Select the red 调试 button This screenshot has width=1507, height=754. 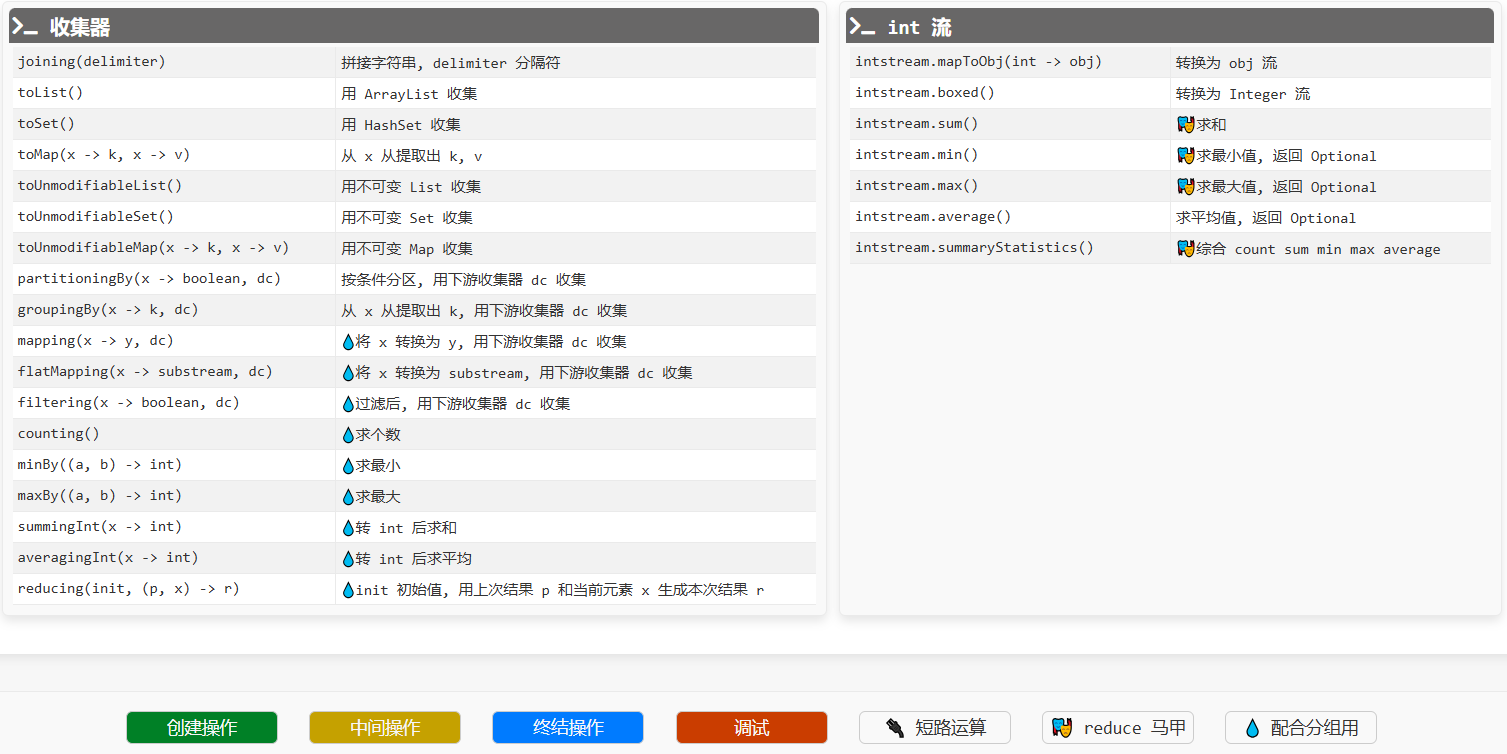click(752, 727)
